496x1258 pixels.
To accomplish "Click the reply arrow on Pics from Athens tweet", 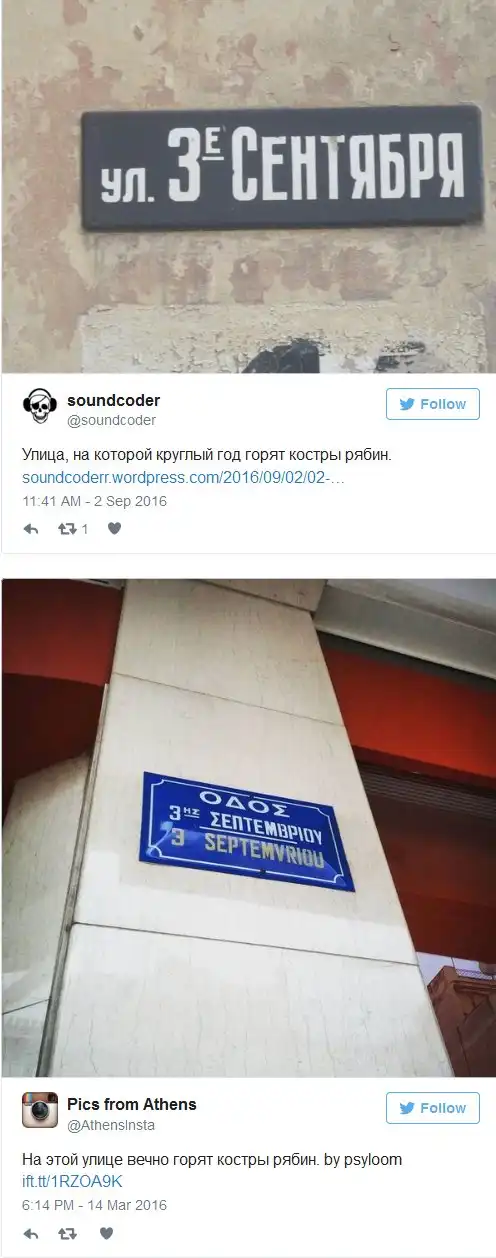I will coord(30,1234).
